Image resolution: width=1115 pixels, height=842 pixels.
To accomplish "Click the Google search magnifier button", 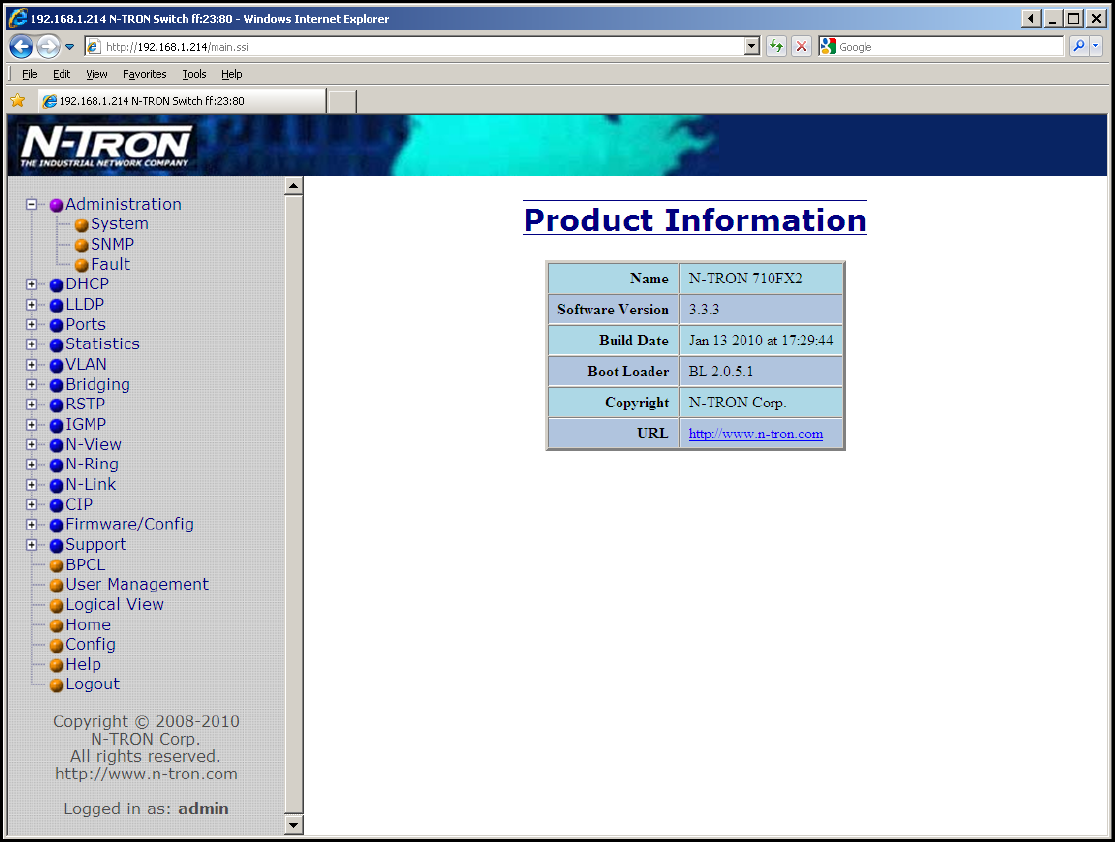I will pyautogui.click(x=1079, y=47).
